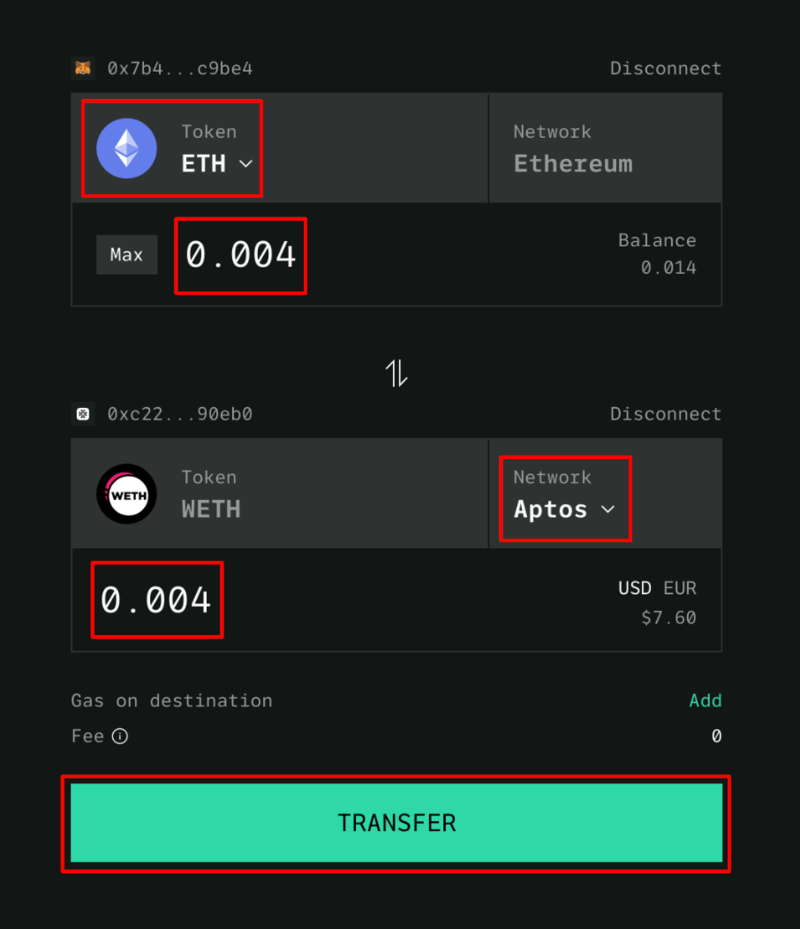The width and height of the screenshot is (800, 929).
Task: Click the Ethereum ETH token logo
Action: click(127, 148)
